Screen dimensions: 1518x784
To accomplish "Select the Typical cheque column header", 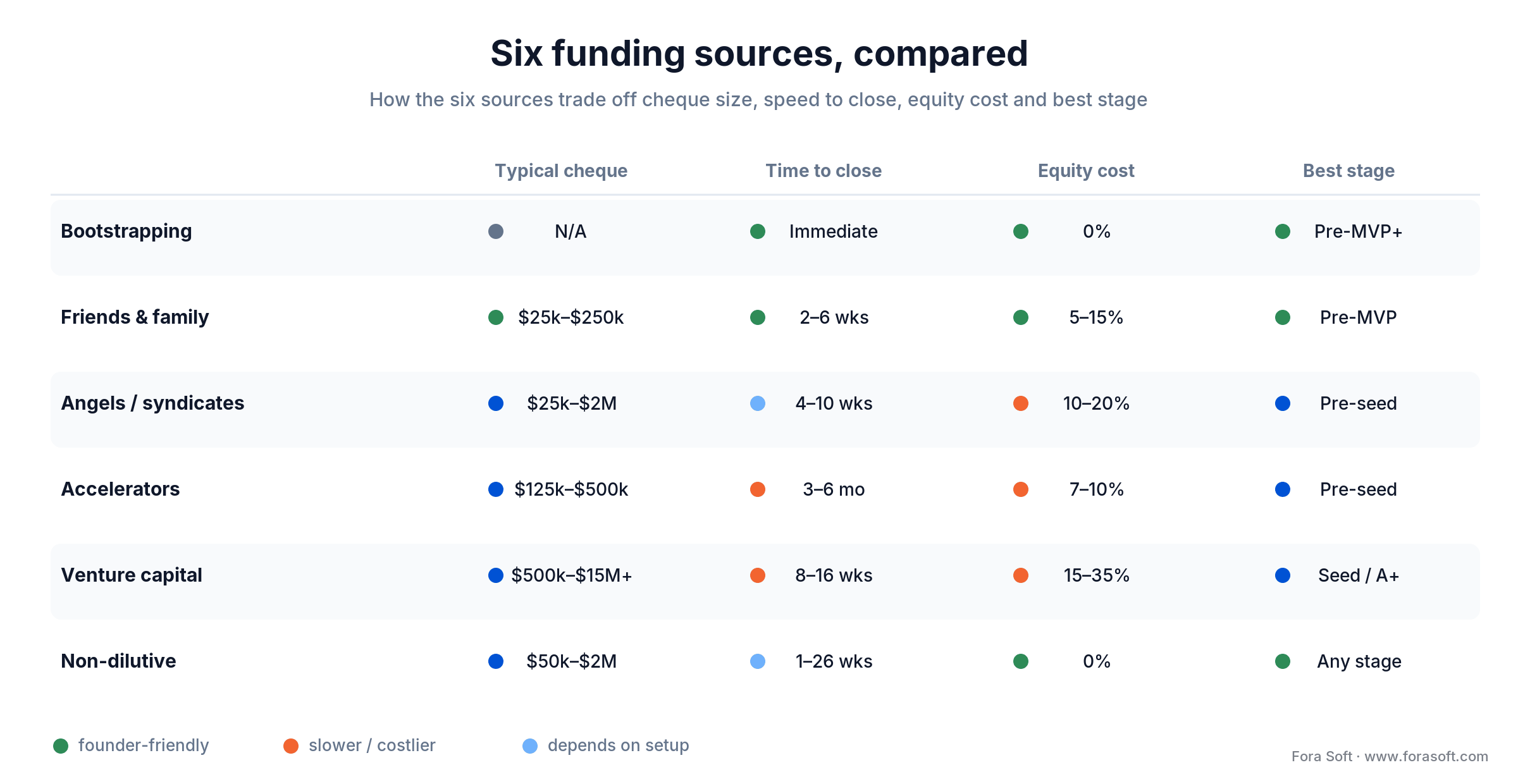I will pos(561,171).
